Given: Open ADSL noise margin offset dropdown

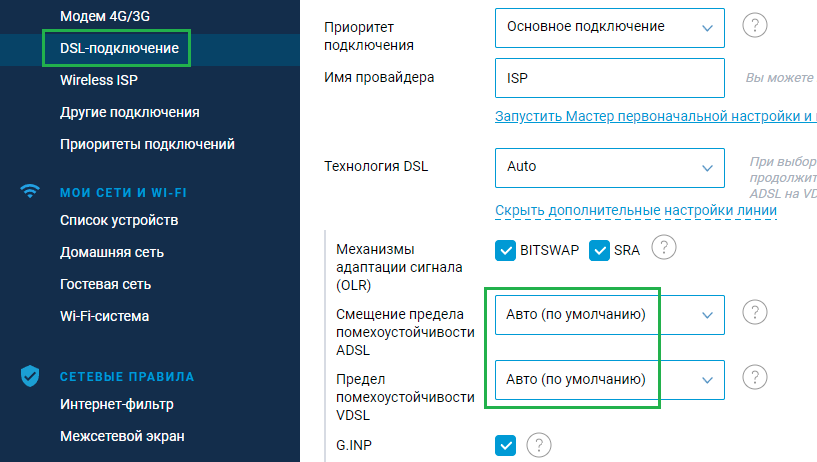Looking at the screenshot, I should click(x=609, y=315).
